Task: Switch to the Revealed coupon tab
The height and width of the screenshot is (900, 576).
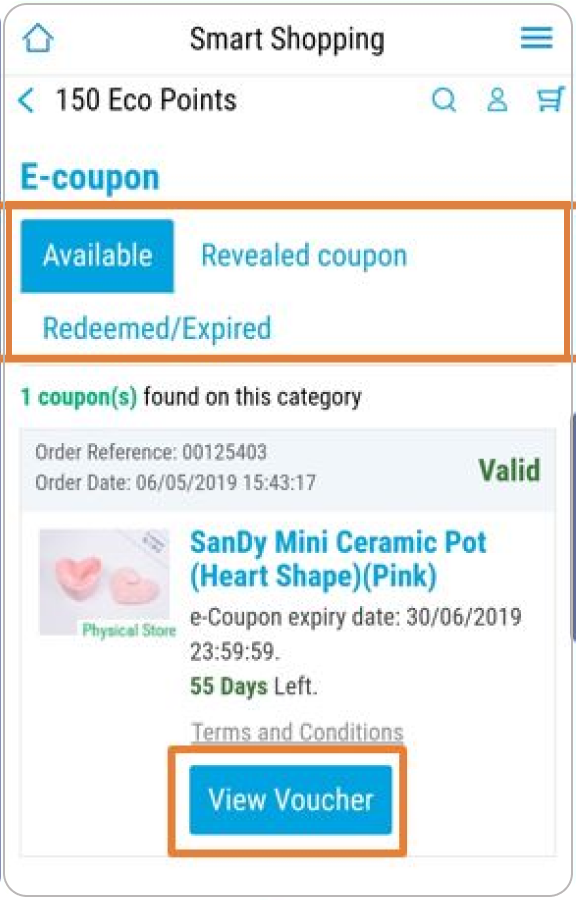Action: click(304, 256)
